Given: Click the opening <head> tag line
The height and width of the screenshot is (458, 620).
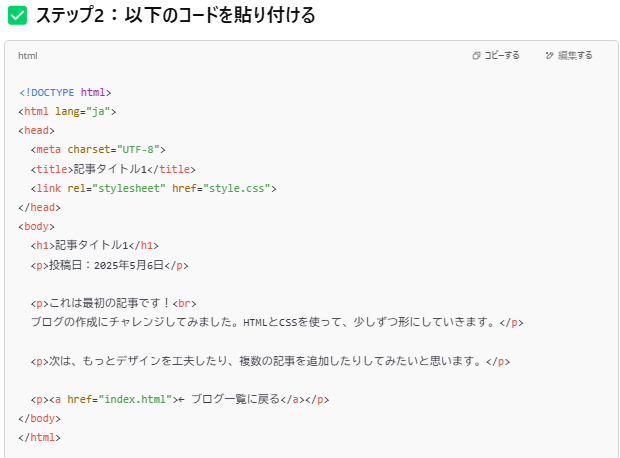Looking at the screenshot, I should point(36,131).
